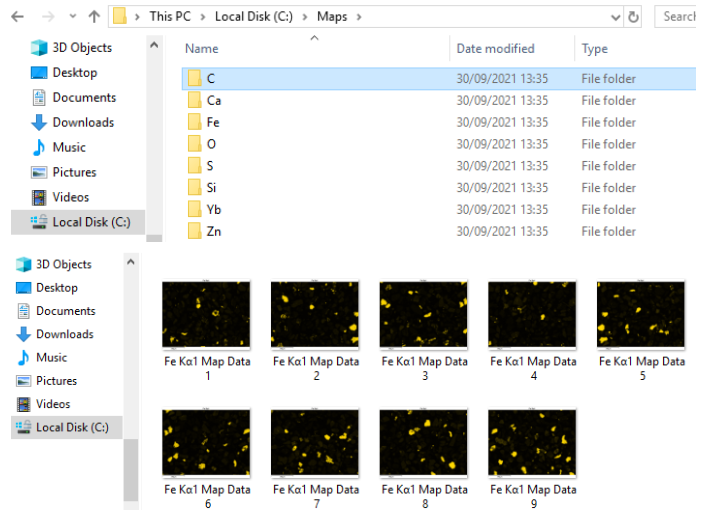This screenshot has height=510, width=713.
Task: Open the Zn folder icon
Action: (194, 232)
